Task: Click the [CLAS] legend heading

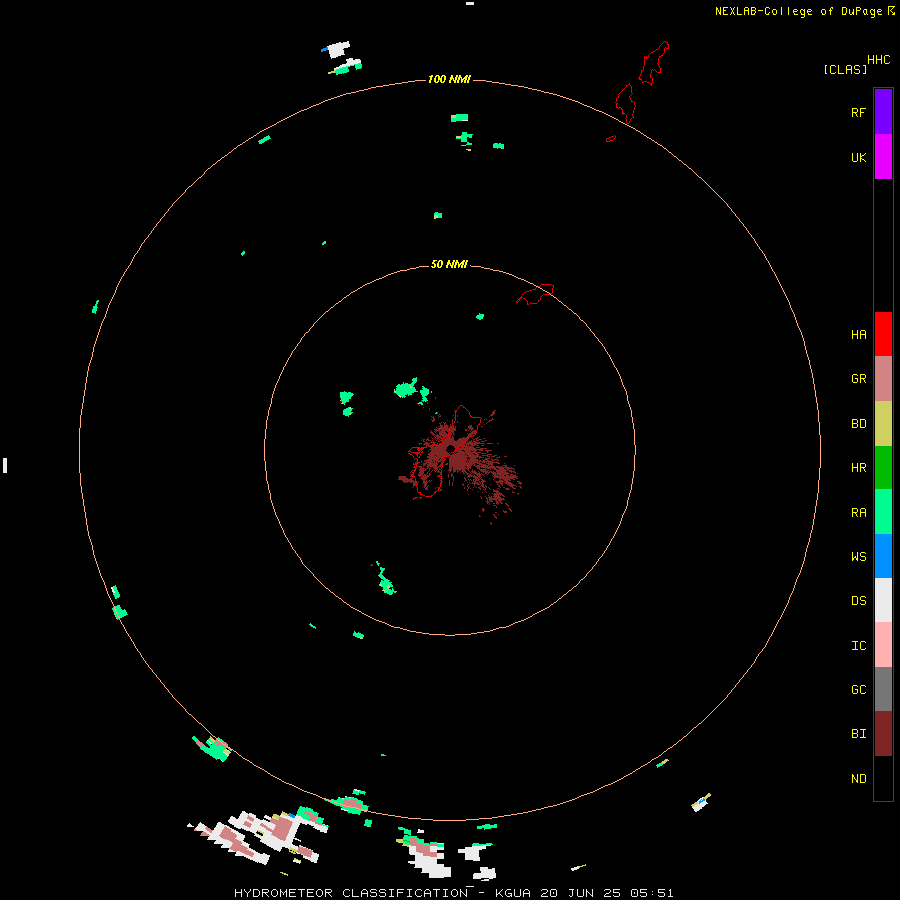Action: point(845,69)
